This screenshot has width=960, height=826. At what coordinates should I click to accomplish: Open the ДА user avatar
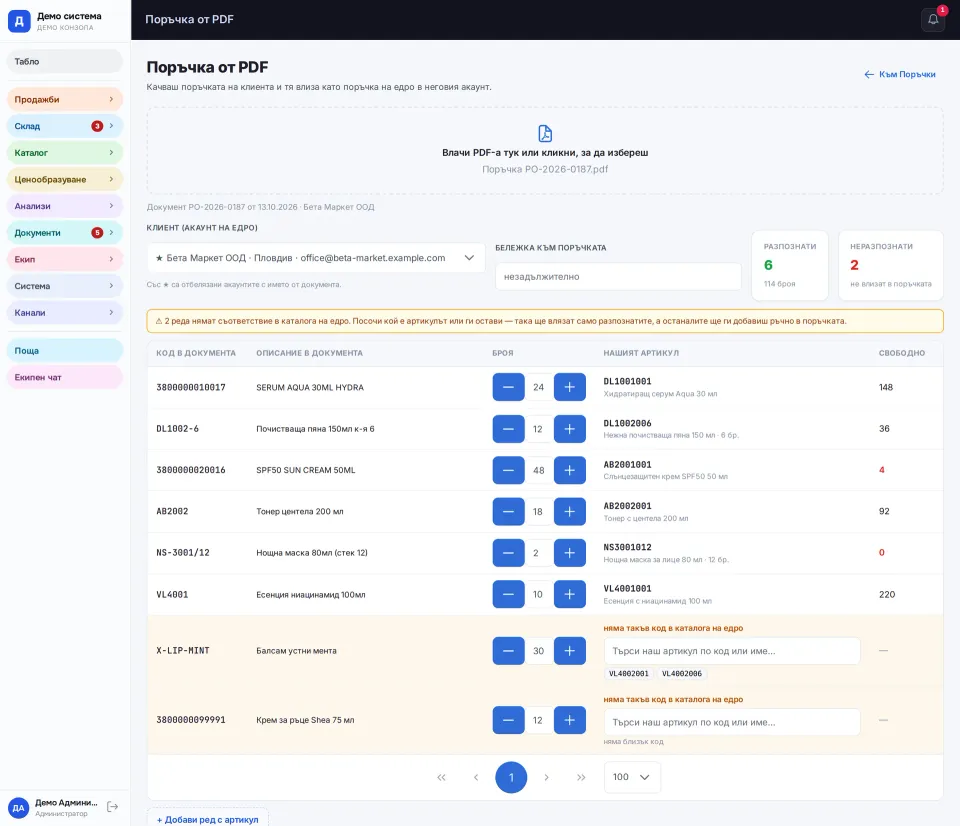point(18,808)
